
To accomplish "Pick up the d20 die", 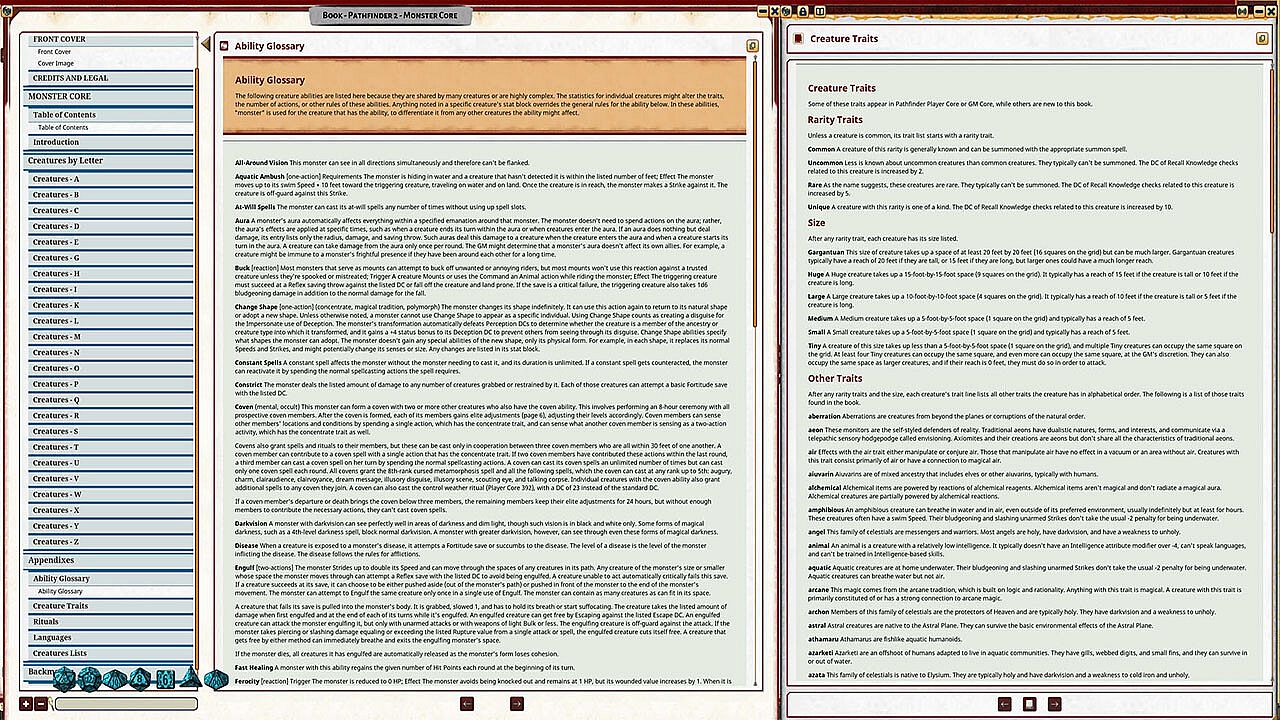I will (x=64, y=680).
